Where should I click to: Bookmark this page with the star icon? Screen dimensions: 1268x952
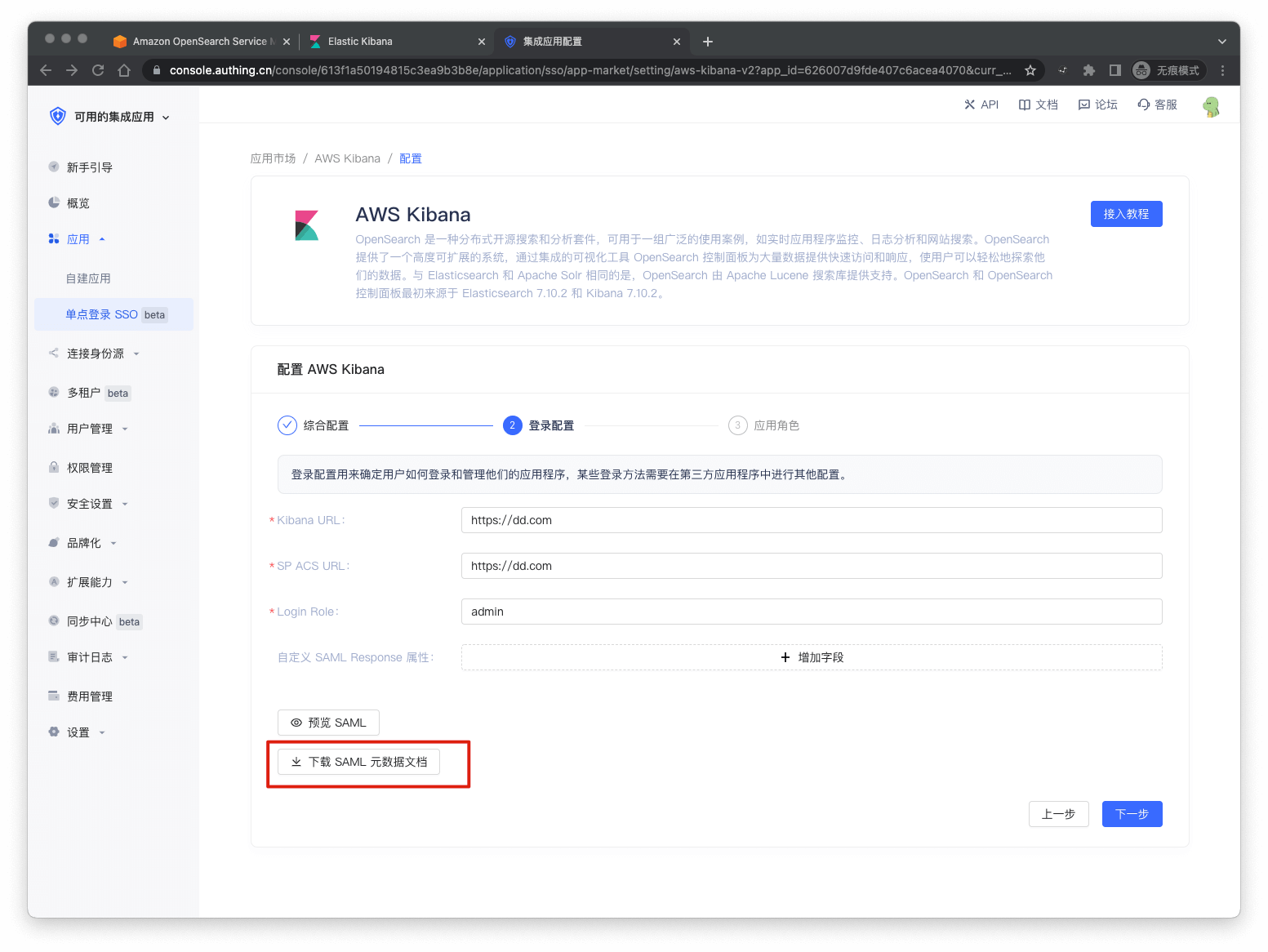tap(1030, 70)
